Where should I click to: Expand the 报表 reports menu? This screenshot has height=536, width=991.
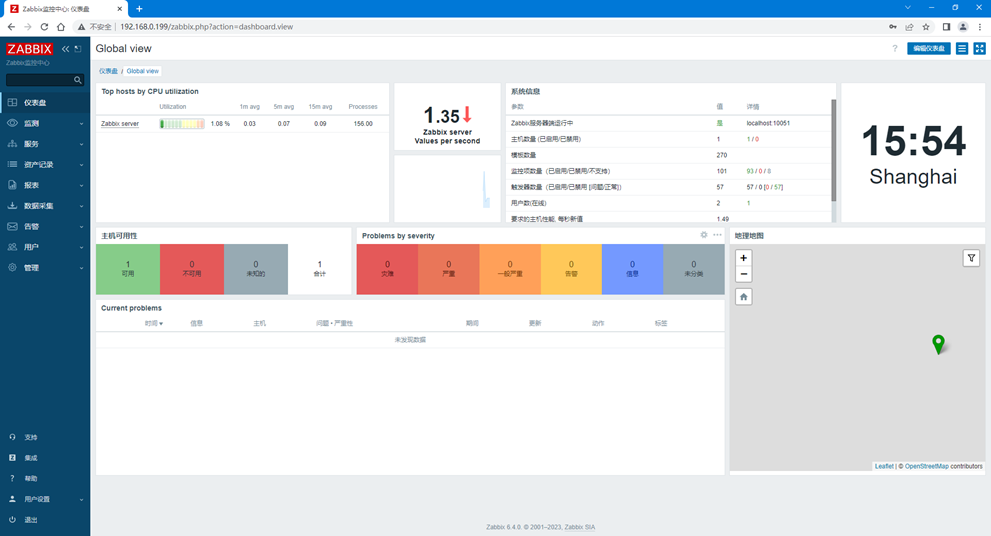(45, 185)
